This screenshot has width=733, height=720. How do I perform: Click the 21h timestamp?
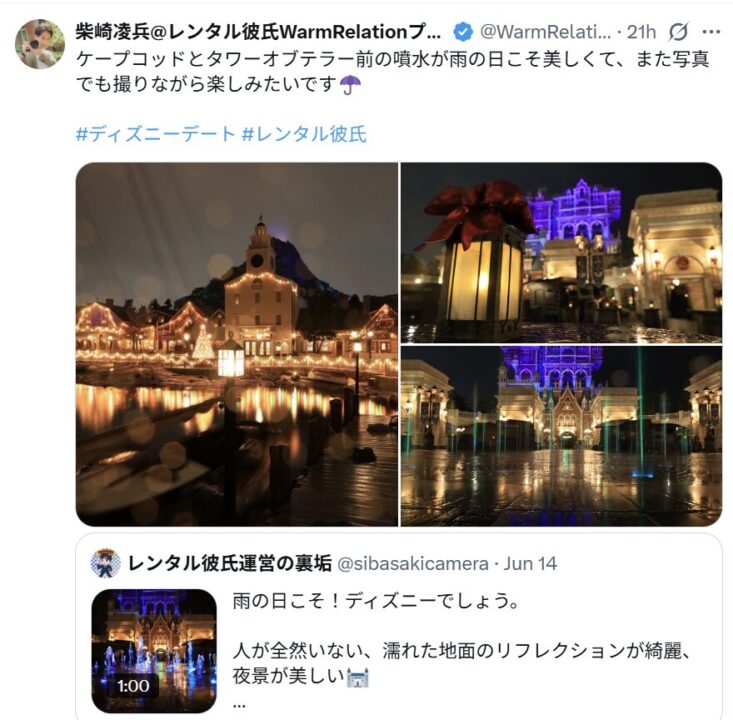pyautogui.click(x=641, y=32)
